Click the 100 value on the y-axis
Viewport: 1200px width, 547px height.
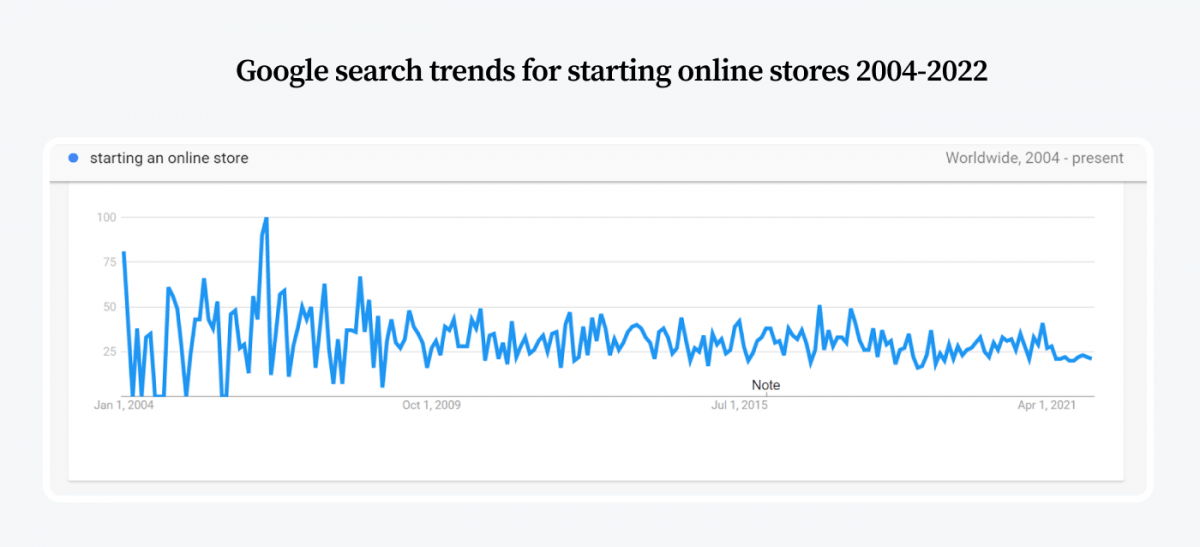pyautogui.click(x=106, y=217)
